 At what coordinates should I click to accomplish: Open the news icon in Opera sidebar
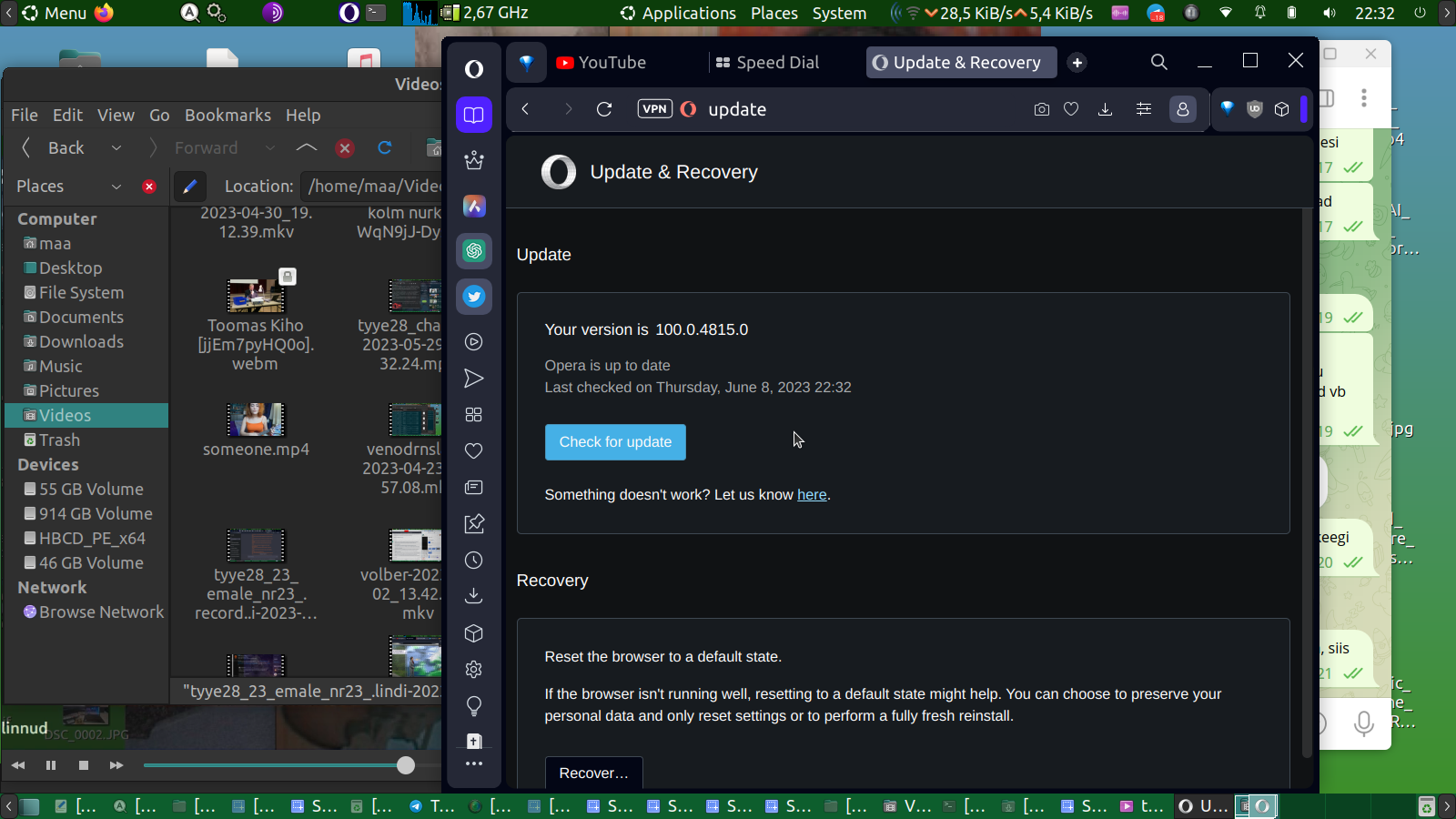pyautogui.click(x=474, y=488)
